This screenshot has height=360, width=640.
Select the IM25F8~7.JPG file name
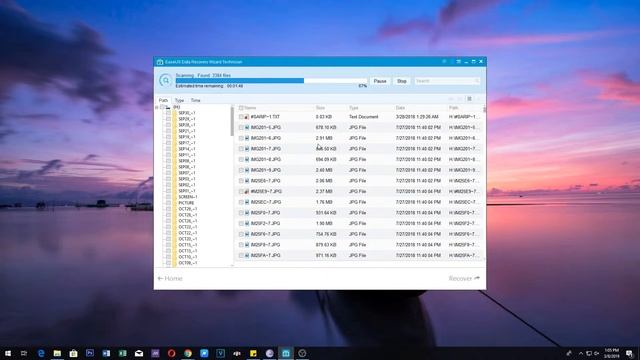click(265, 245)
